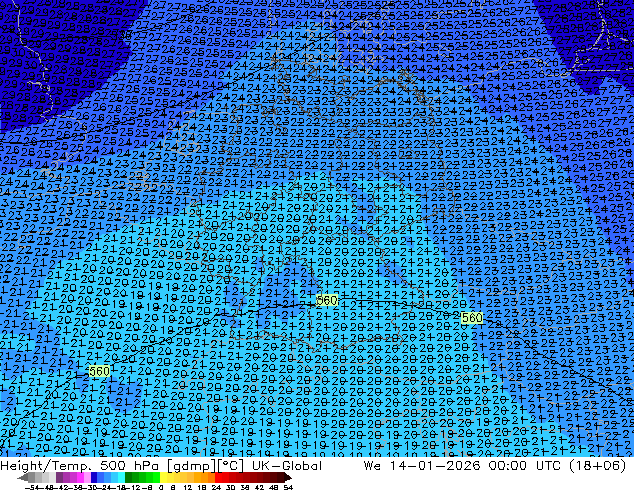Click the '00:00 UTC' time label
634x490 pixels.
click(x=524, y=466)
